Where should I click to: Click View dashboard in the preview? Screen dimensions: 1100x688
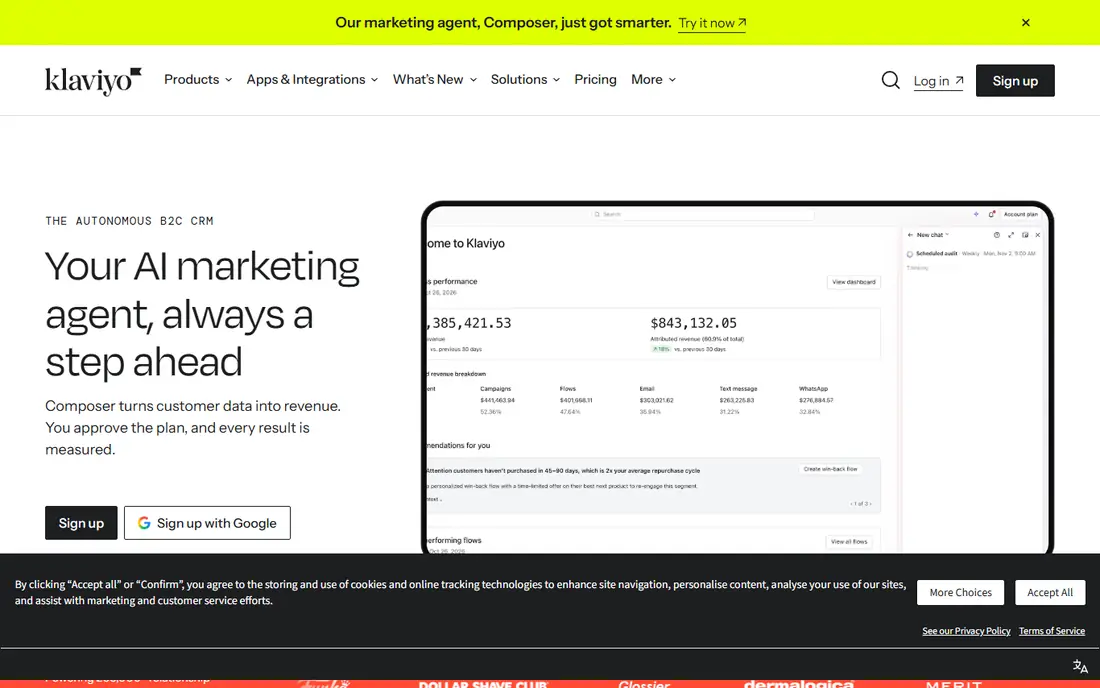pyautogui.click(x=854, y=282)
